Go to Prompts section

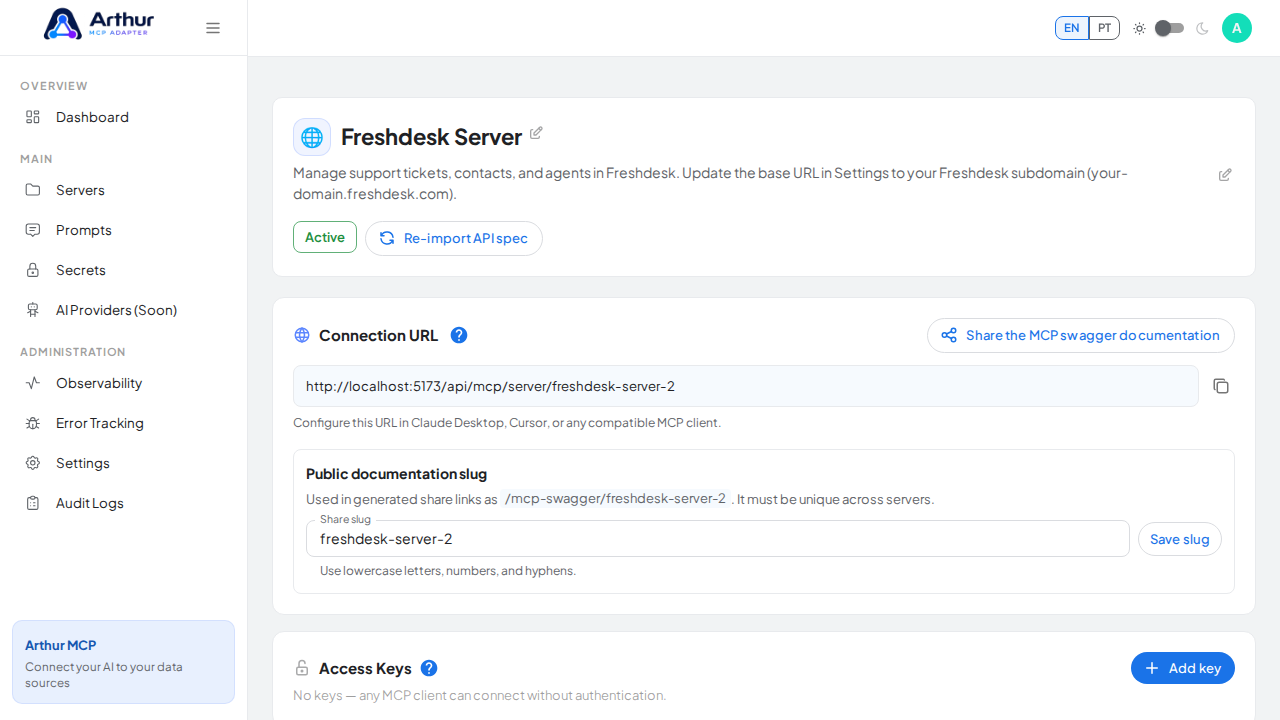[x=123, y=230]
